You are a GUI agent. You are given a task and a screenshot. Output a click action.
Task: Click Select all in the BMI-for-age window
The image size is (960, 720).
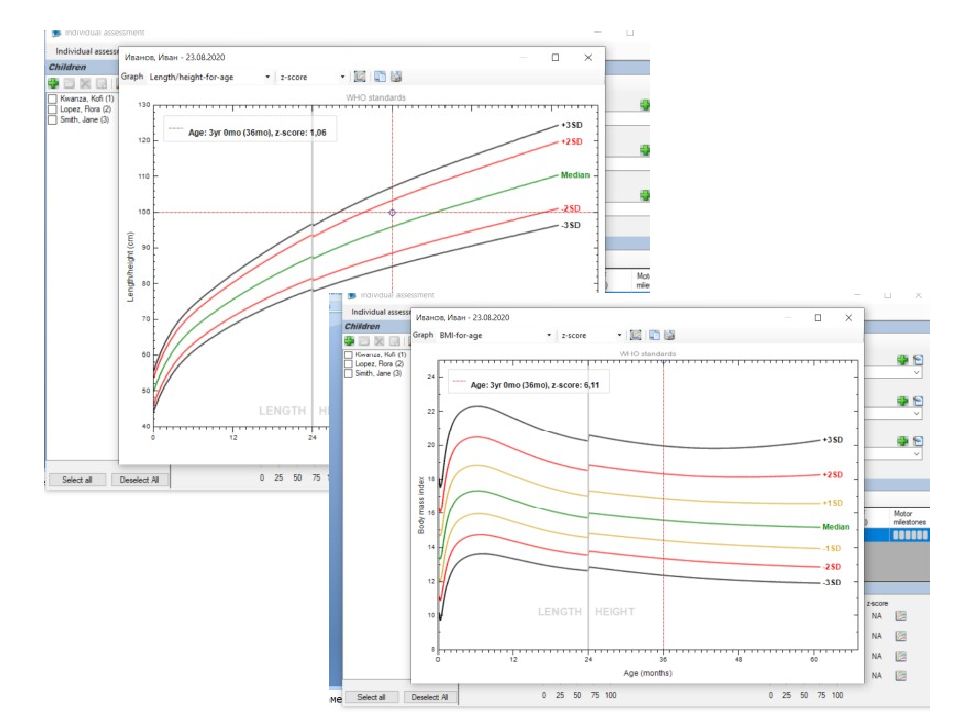[371, 697]
